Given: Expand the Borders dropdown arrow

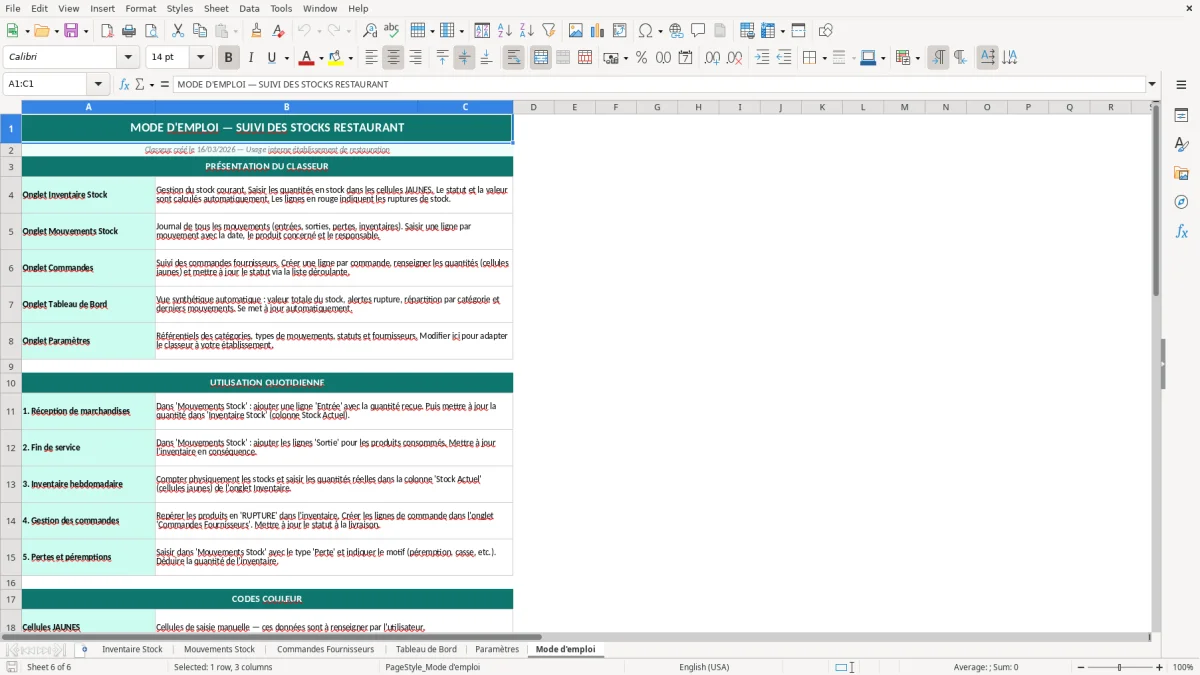Looking at the screenshot, I should pos(823,58).
